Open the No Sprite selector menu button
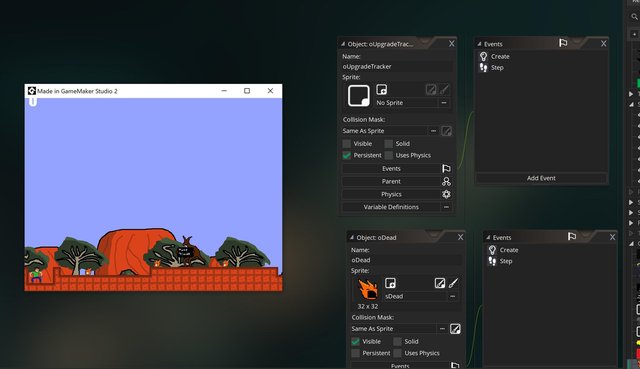This screenshot has width=640, height=369. click(444, 102)
